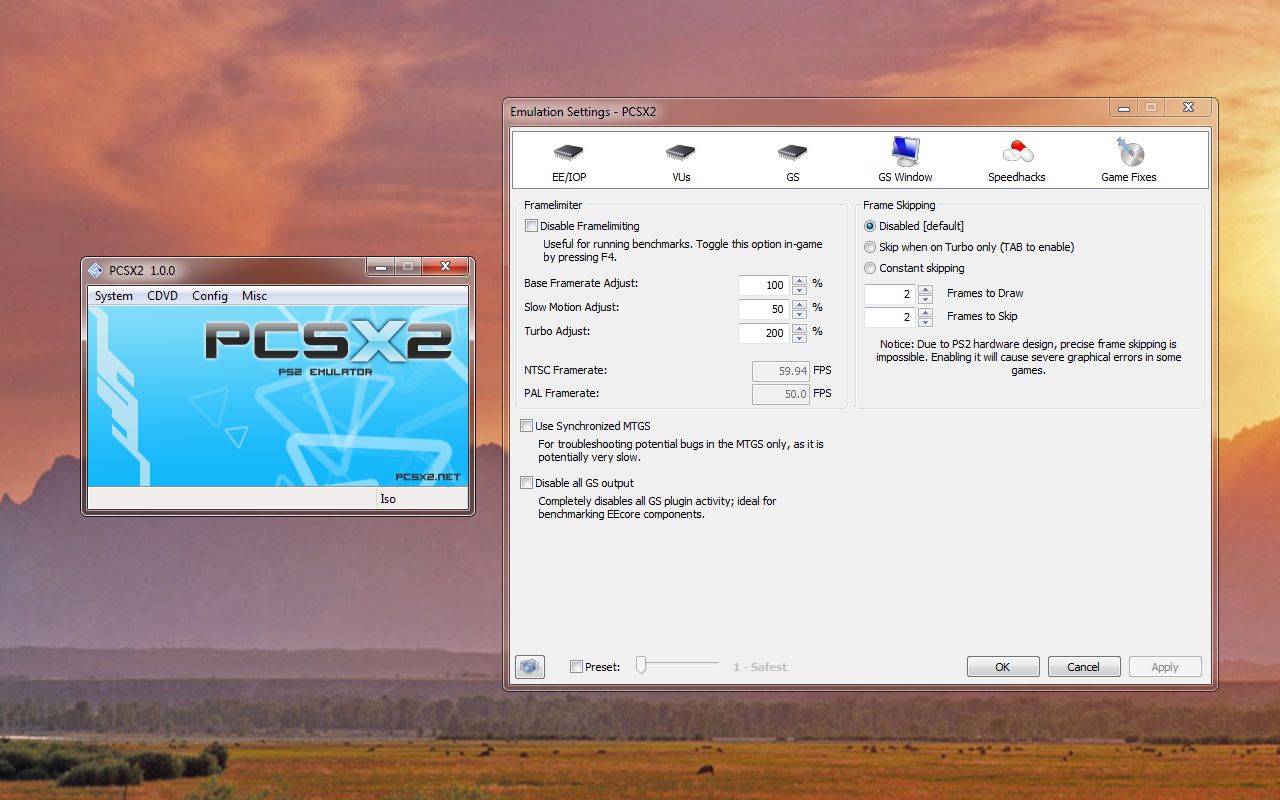Screen dimensions: 1280x800
Task: Increase Slow Motion Adjust value
Action: pyautogui.click(x=799, y=304)
